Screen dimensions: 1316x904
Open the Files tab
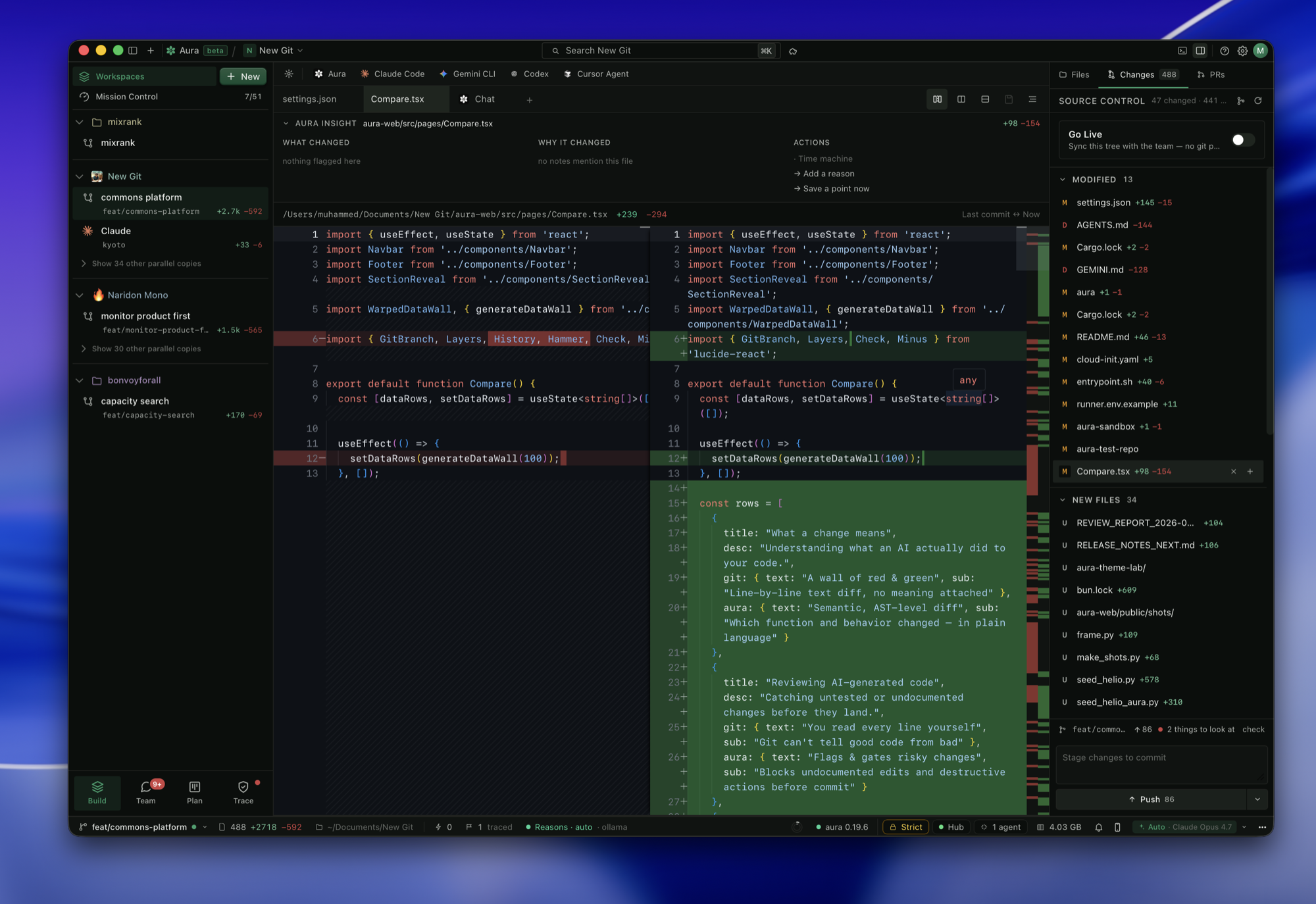click(x=1074, y=74)
